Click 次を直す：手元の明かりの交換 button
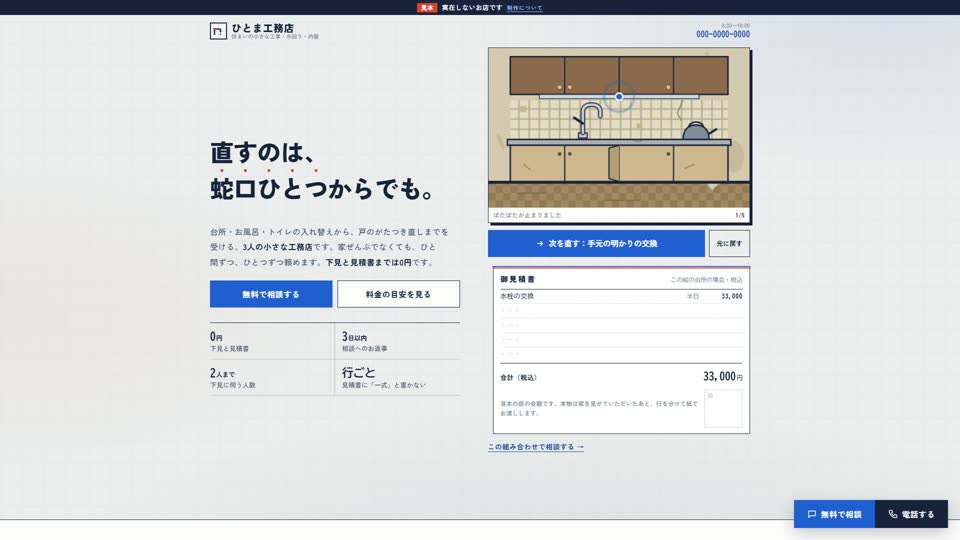The height and width of the screenshot is (540, 960). [596, 243]
